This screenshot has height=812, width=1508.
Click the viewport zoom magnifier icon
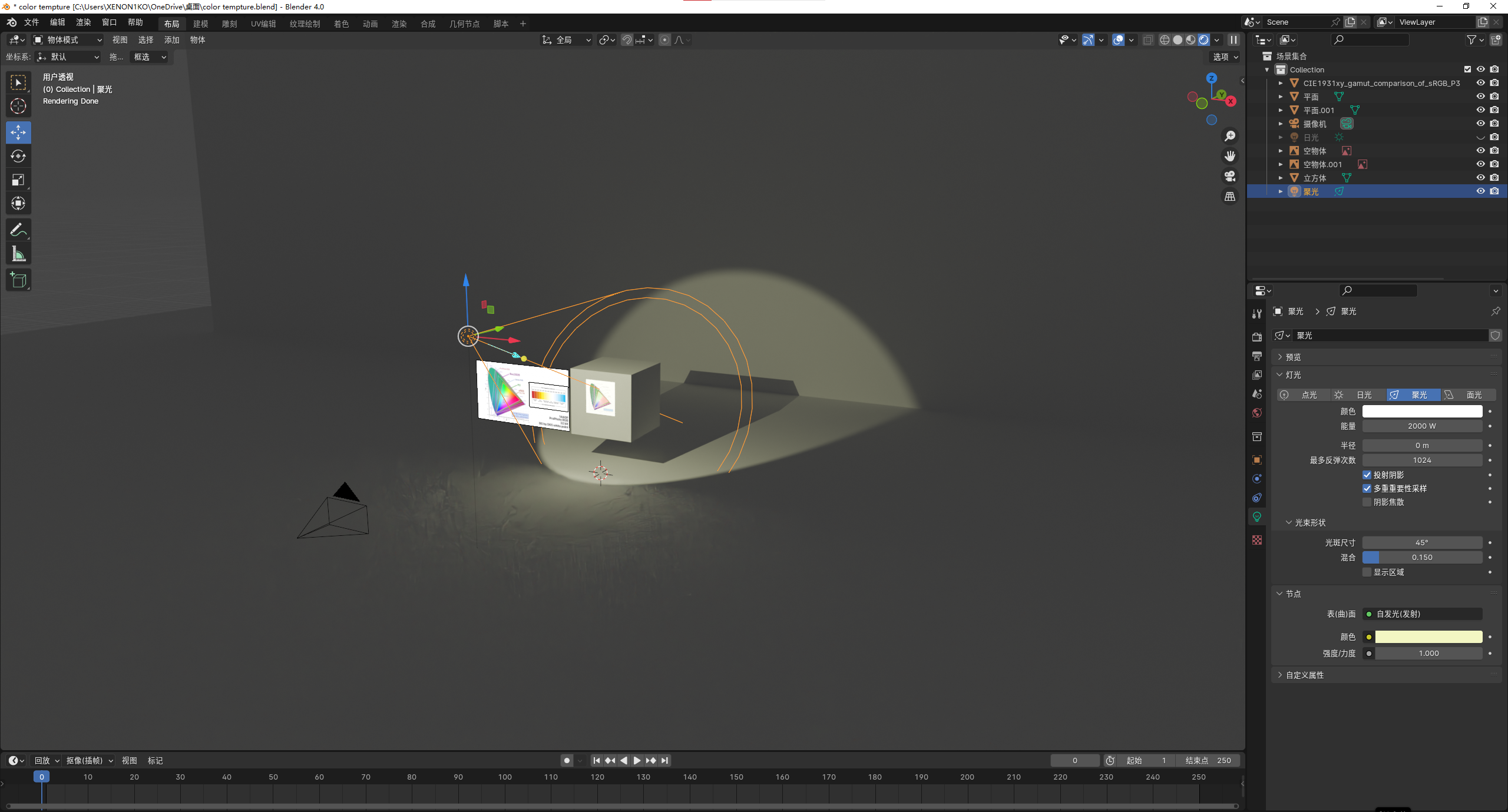(x=1230, y=136)
